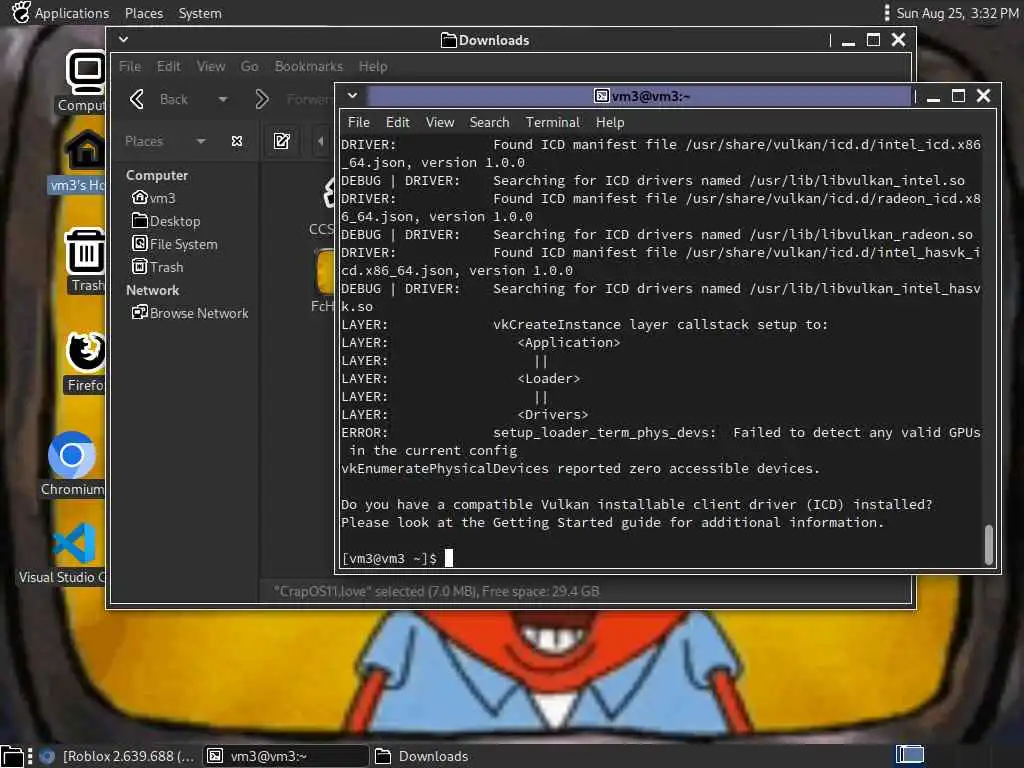Open Go menu in Downloads window
1024x768 pixels.
[x=249, y=66]
